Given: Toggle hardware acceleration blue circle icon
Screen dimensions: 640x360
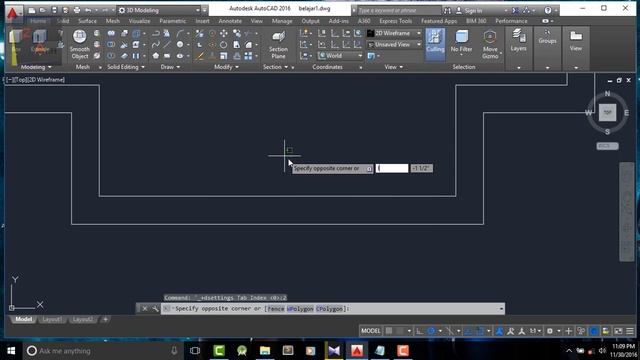Looking at the screenshot, I should tap(594, 331).
